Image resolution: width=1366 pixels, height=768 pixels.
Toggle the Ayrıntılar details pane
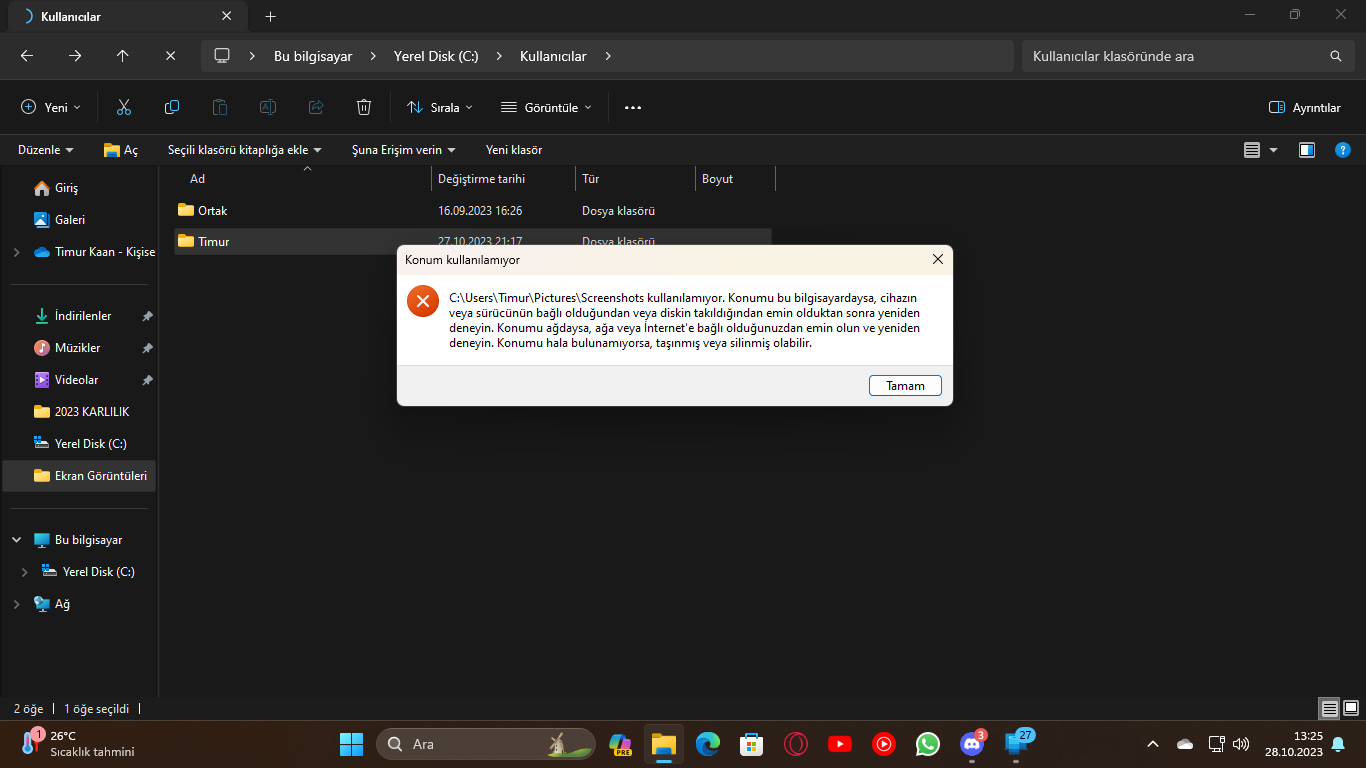tap(1304, 107)
